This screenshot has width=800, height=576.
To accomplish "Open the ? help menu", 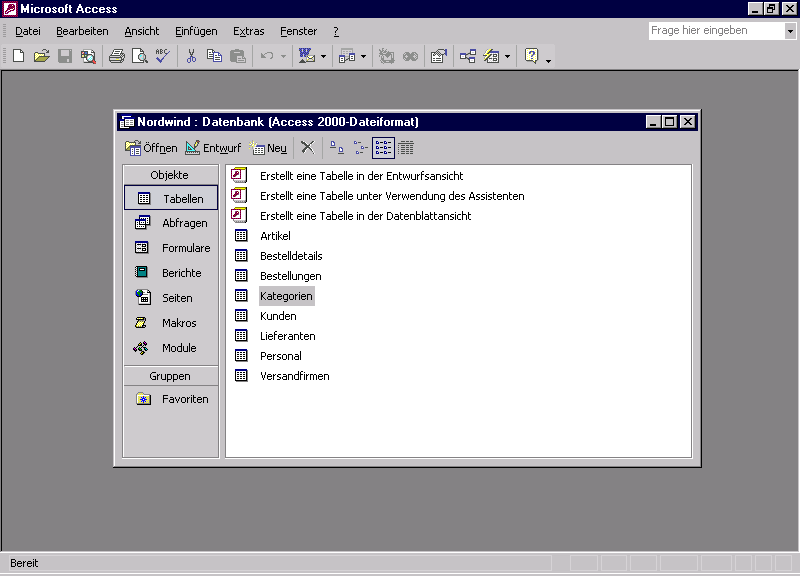I will click(336, 31).
